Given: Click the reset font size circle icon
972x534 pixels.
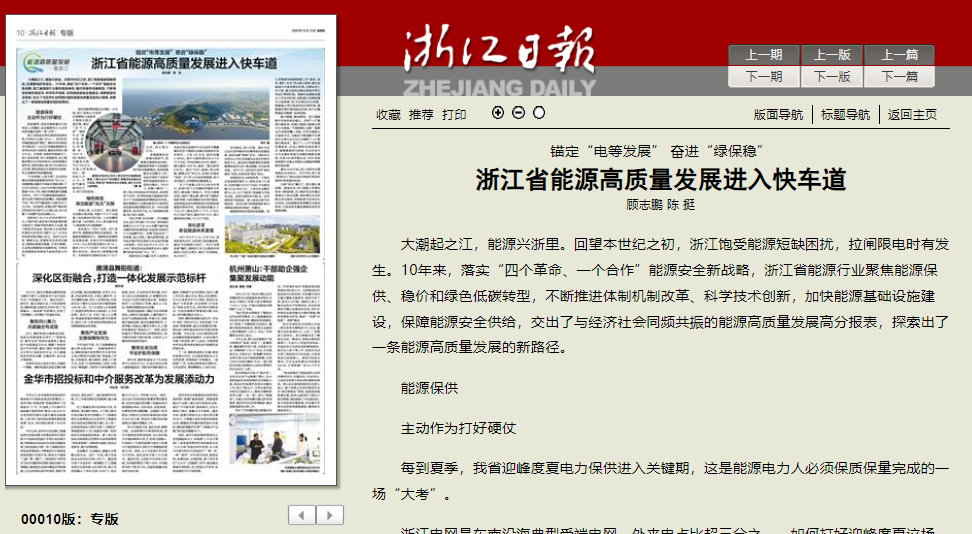Looking at the screenshot, I should coord(539,113).
